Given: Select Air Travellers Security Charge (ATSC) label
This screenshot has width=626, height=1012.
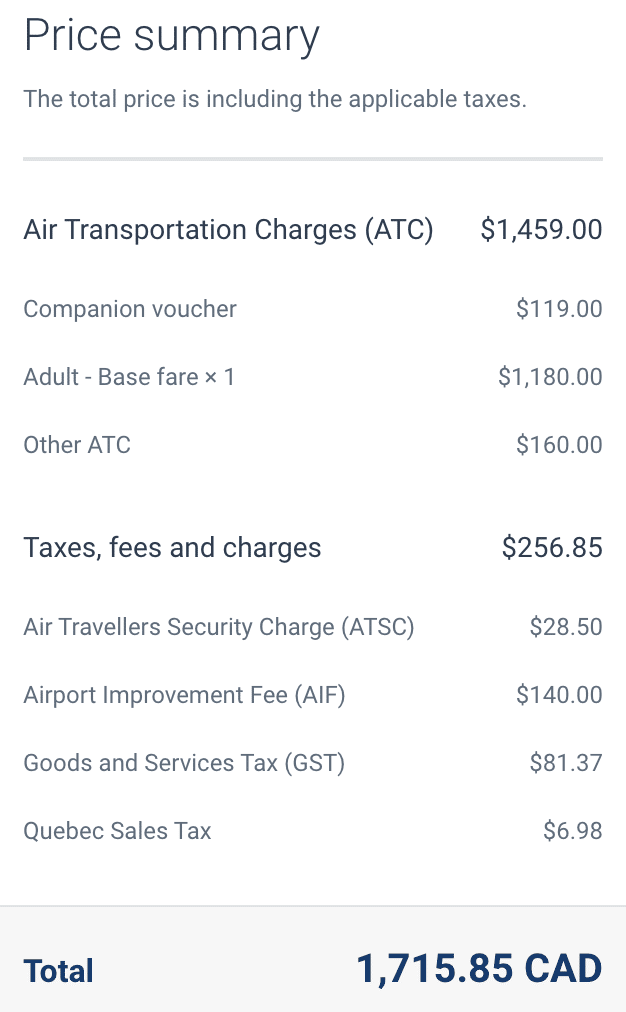Looking at the screenshot, I should point(218,627).
